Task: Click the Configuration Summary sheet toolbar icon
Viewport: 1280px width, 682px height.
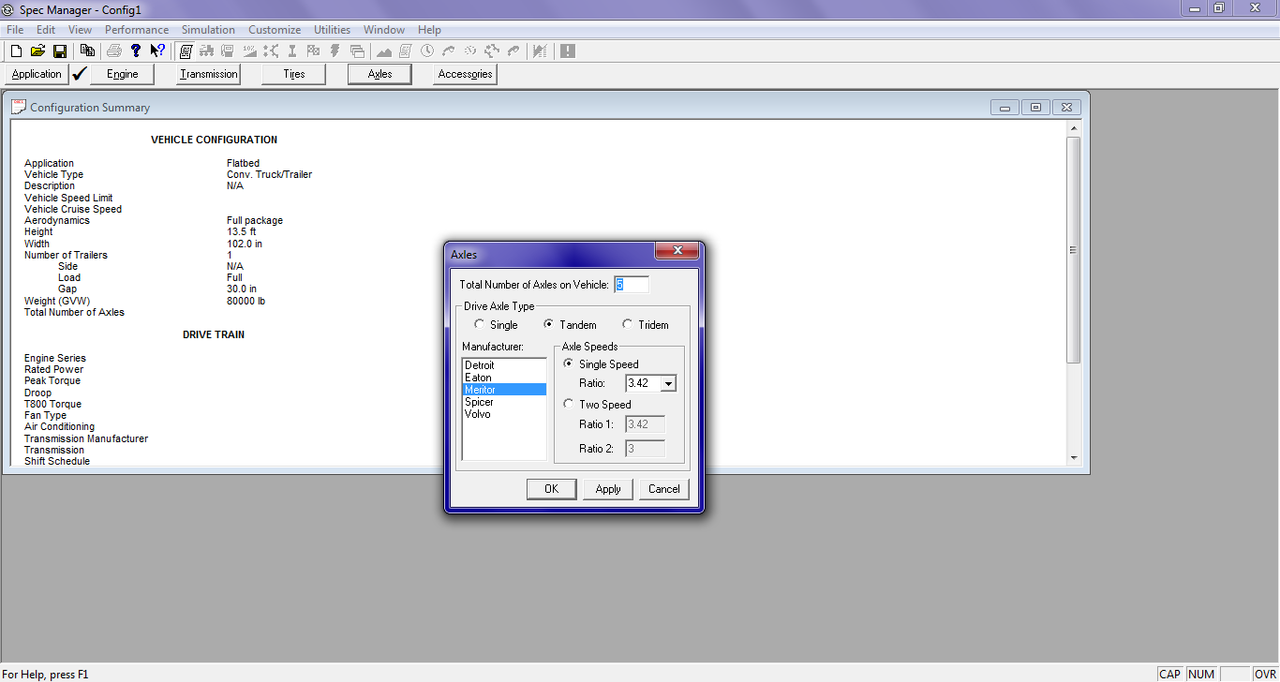Action: pyautogui.click(x=186, y=51)
